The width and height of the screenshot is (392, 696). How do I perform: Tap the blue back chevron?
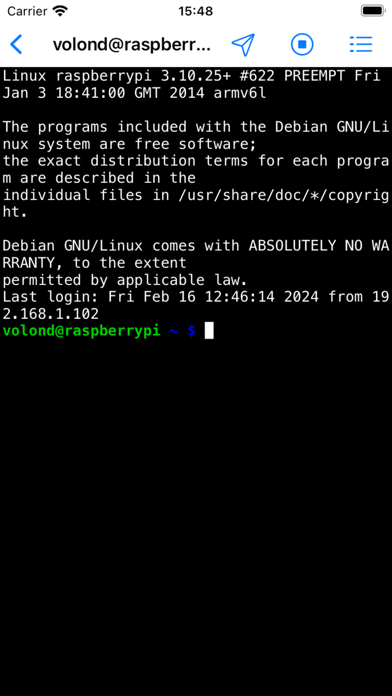tap(16, 44)
